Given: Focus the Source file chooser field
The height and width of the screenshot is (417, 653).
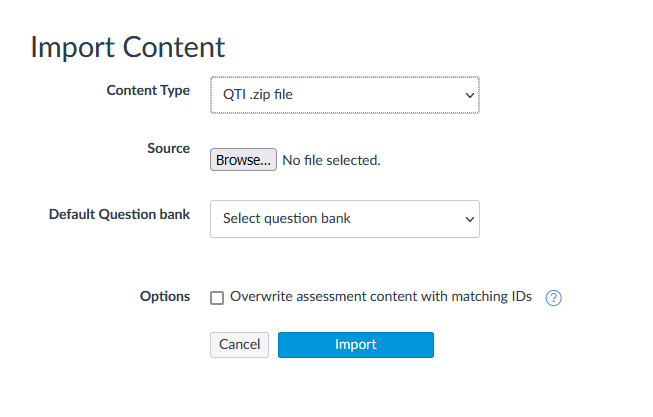Looking at the screenshot, I should pyautogui.click(x=295, y=160).
